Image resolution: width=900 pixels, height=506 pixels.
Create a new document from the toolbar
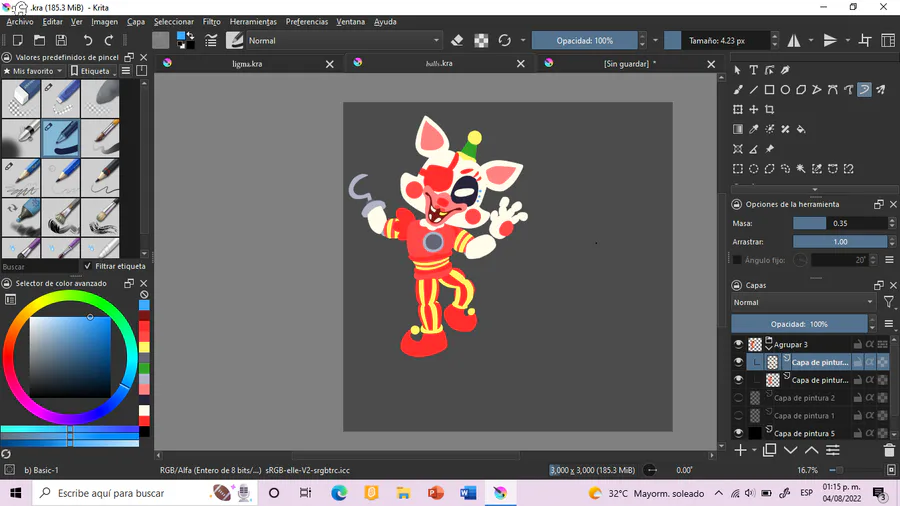click(x=18, y=40)
